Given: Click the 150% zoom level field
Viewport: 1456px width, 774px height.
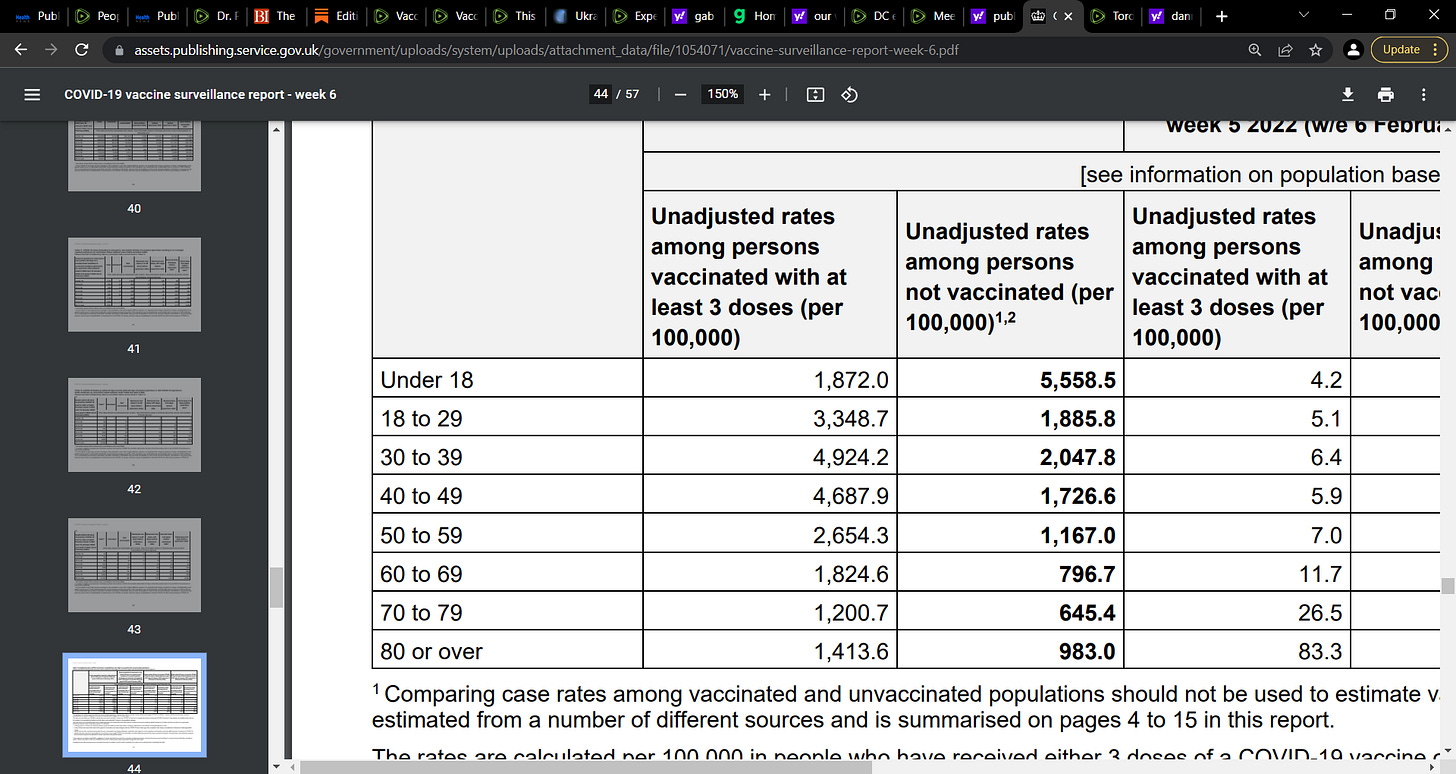Looking at the screenshot, I should coord(723,94).
